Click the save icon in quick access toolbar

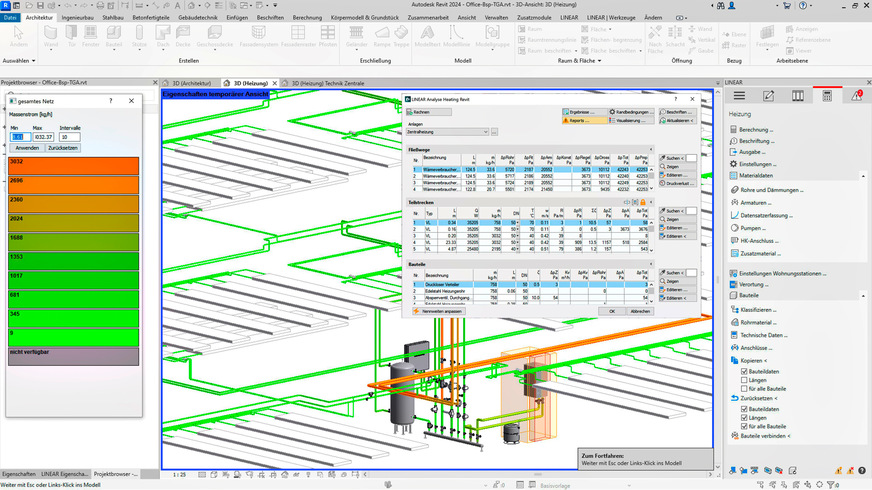[40, 6]
